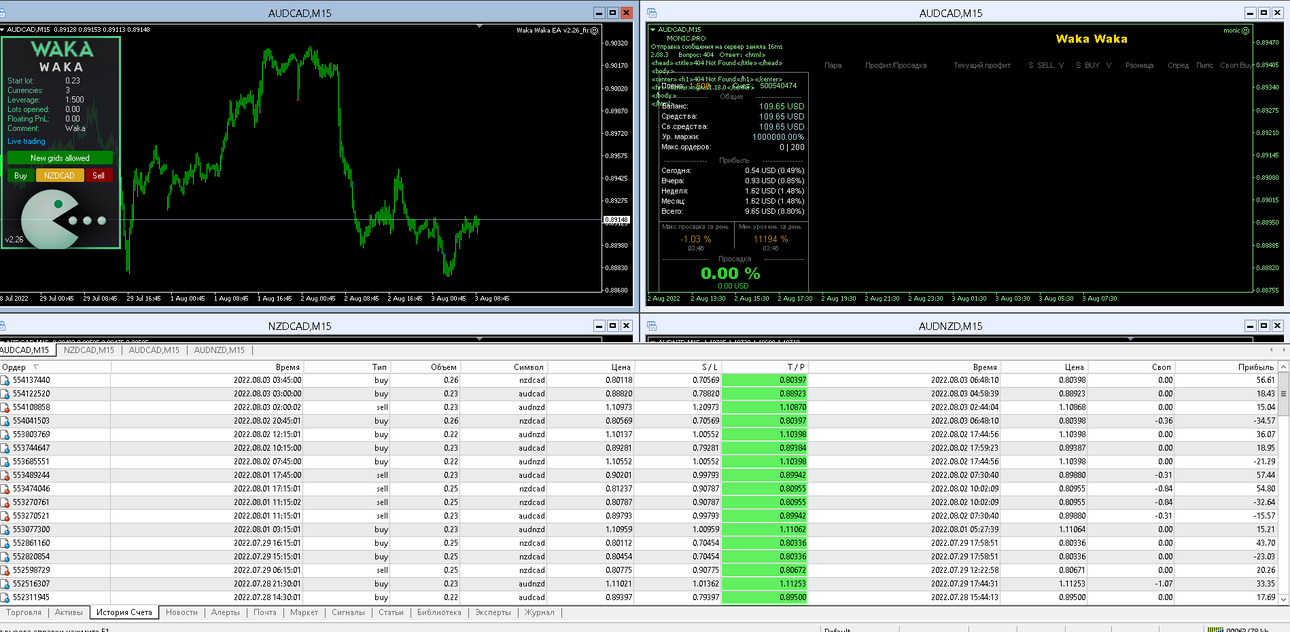Click the order icon for order 553803769
Image resolution: width=1290 pixels, height=632 pixels.
6,434
